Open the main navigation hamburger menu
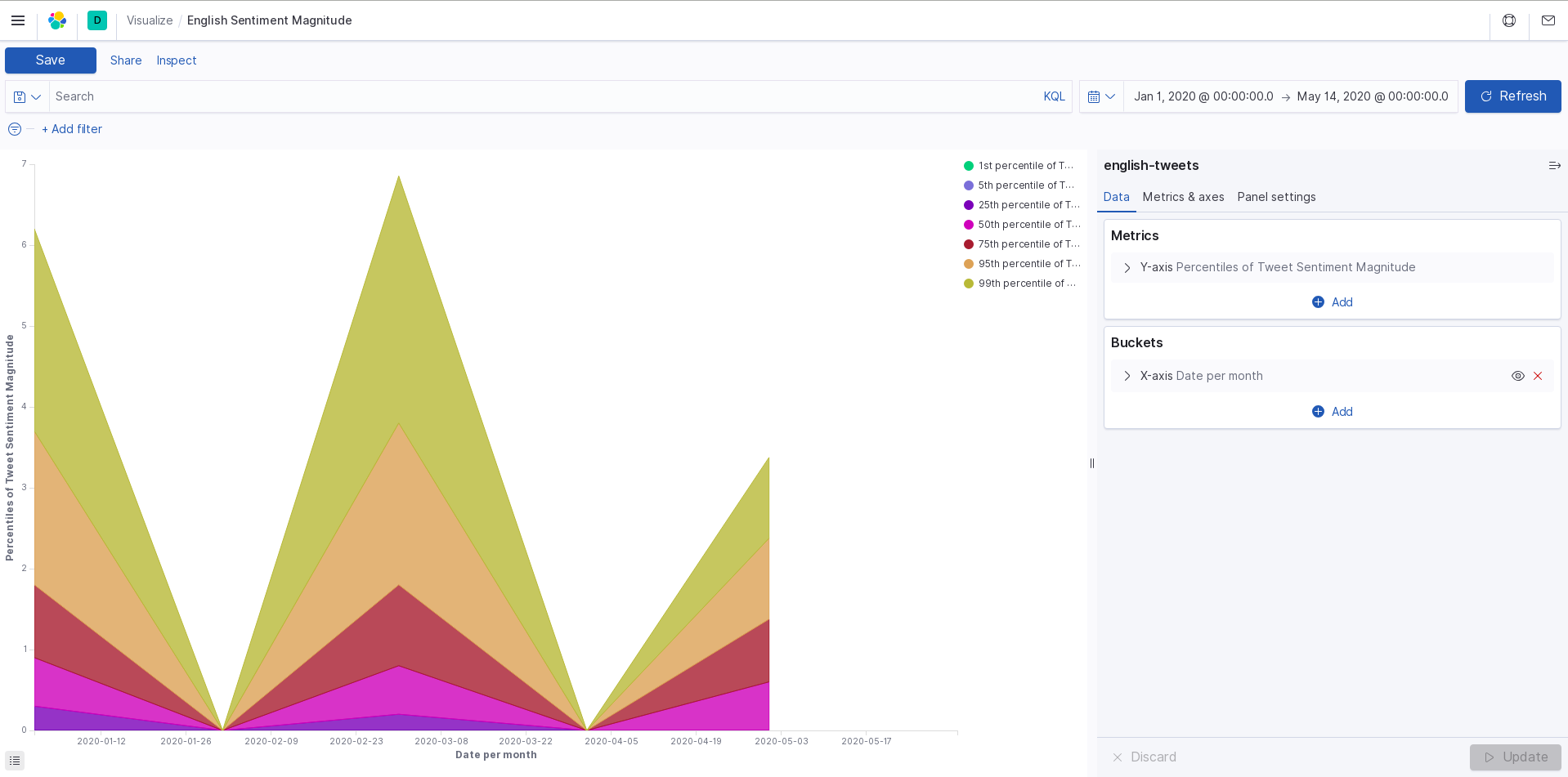This screenshot has height=777, width=1568. pyautogui.click(x=18, y=20)
